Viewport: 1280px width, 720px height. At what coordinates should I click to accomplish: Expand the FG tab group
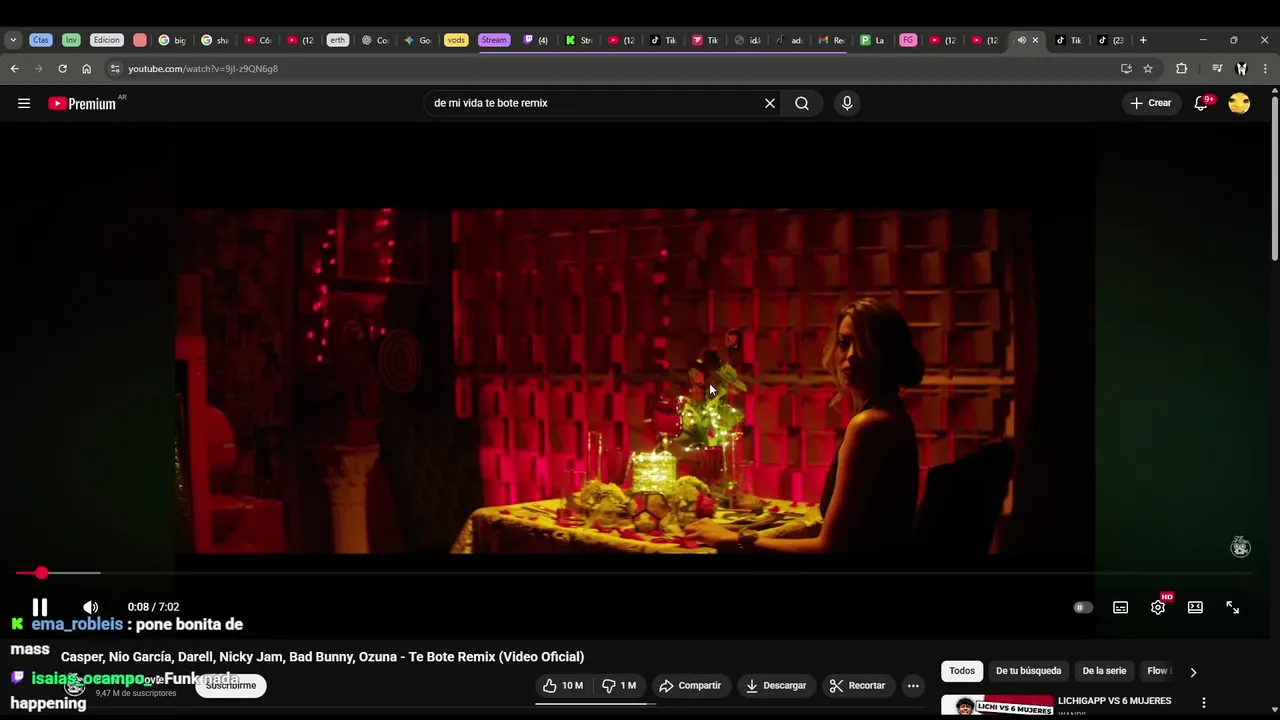[x=907, y=40]
